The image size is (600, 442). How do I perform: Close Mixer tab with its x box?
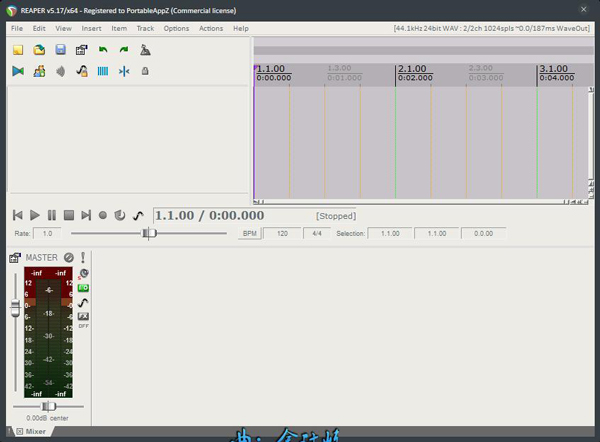tap(20, 432)
